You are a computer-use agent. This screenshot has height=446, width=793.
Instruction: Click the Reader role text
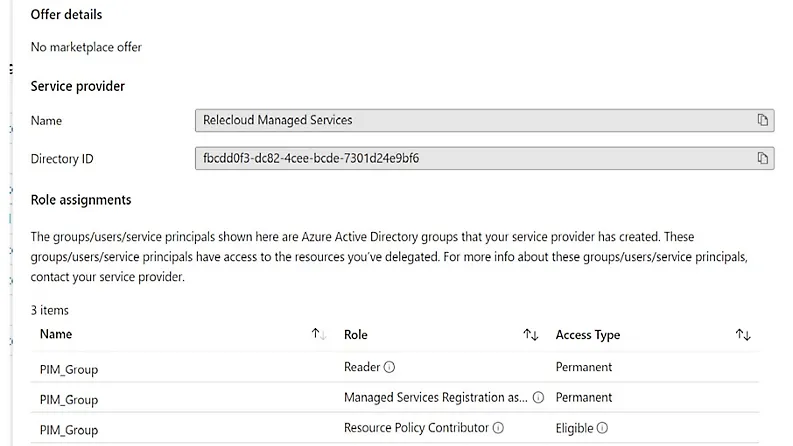tap(362, 367)
